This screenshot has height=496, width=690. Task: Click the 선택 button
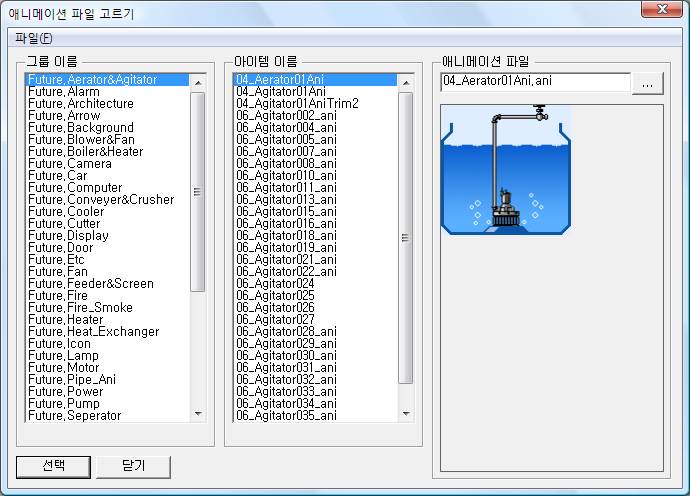click(x=53, y=467)
